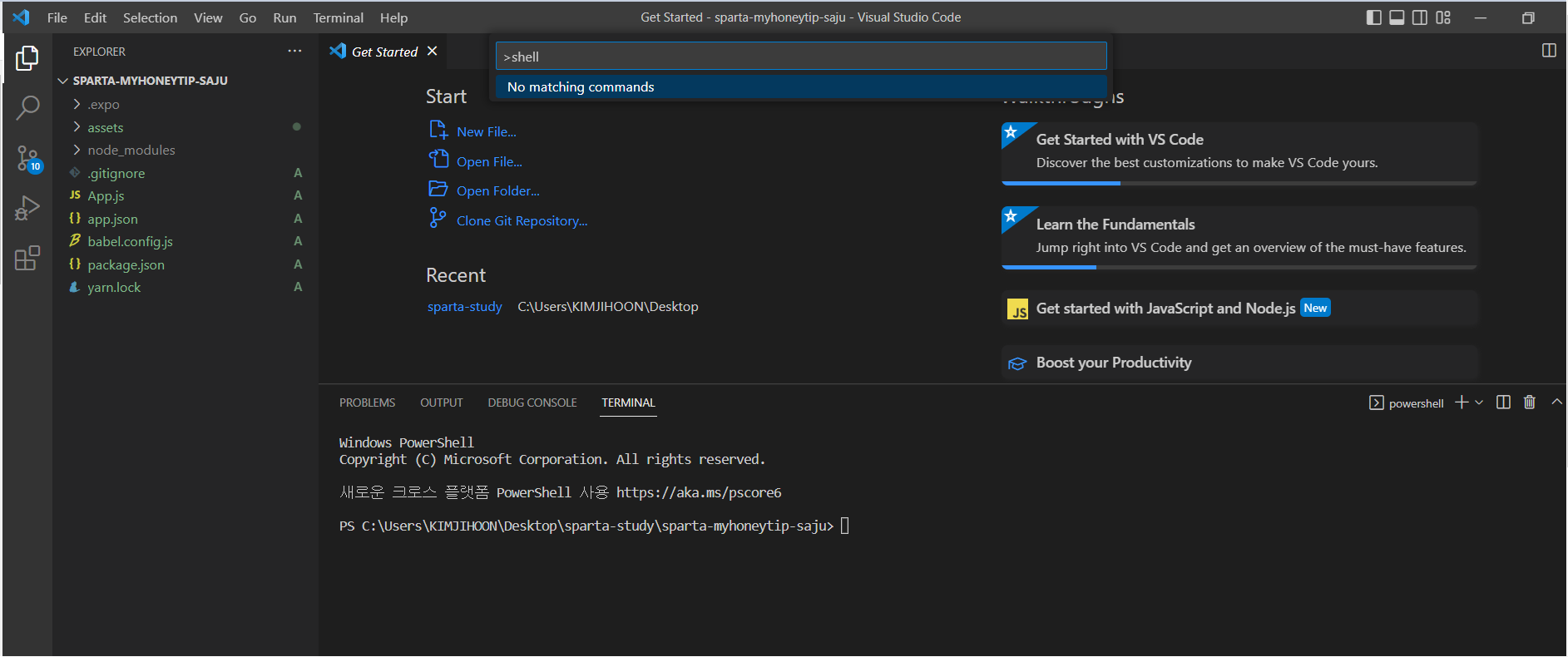This screenshot has height=657, width=1568.
Task: Open the Run and Debug view
Action: 27,208
